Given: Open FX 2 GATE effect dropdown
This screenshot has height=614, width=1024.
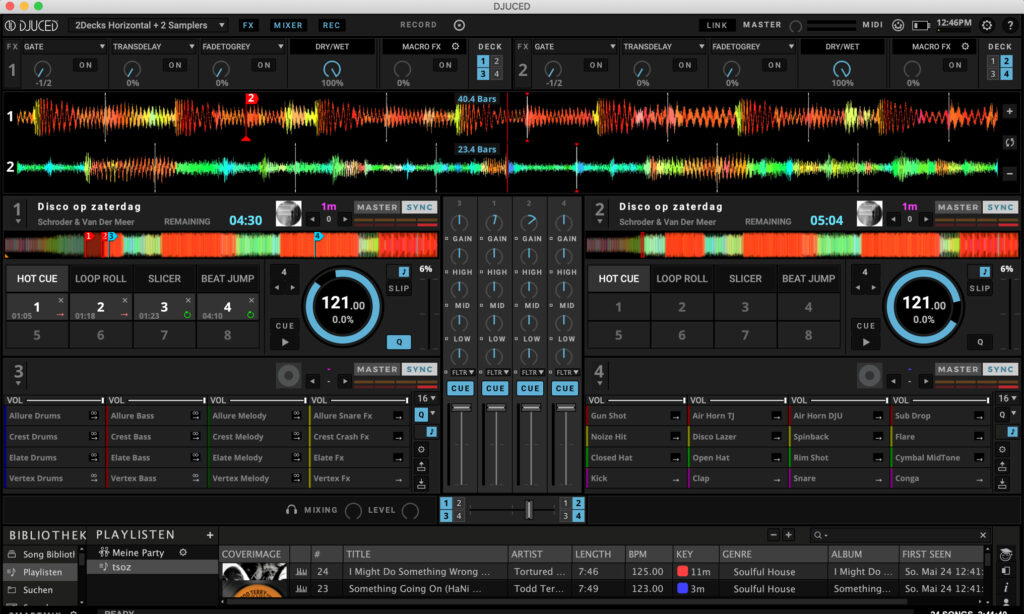Looking at the screenshot, I should (575, 46).
